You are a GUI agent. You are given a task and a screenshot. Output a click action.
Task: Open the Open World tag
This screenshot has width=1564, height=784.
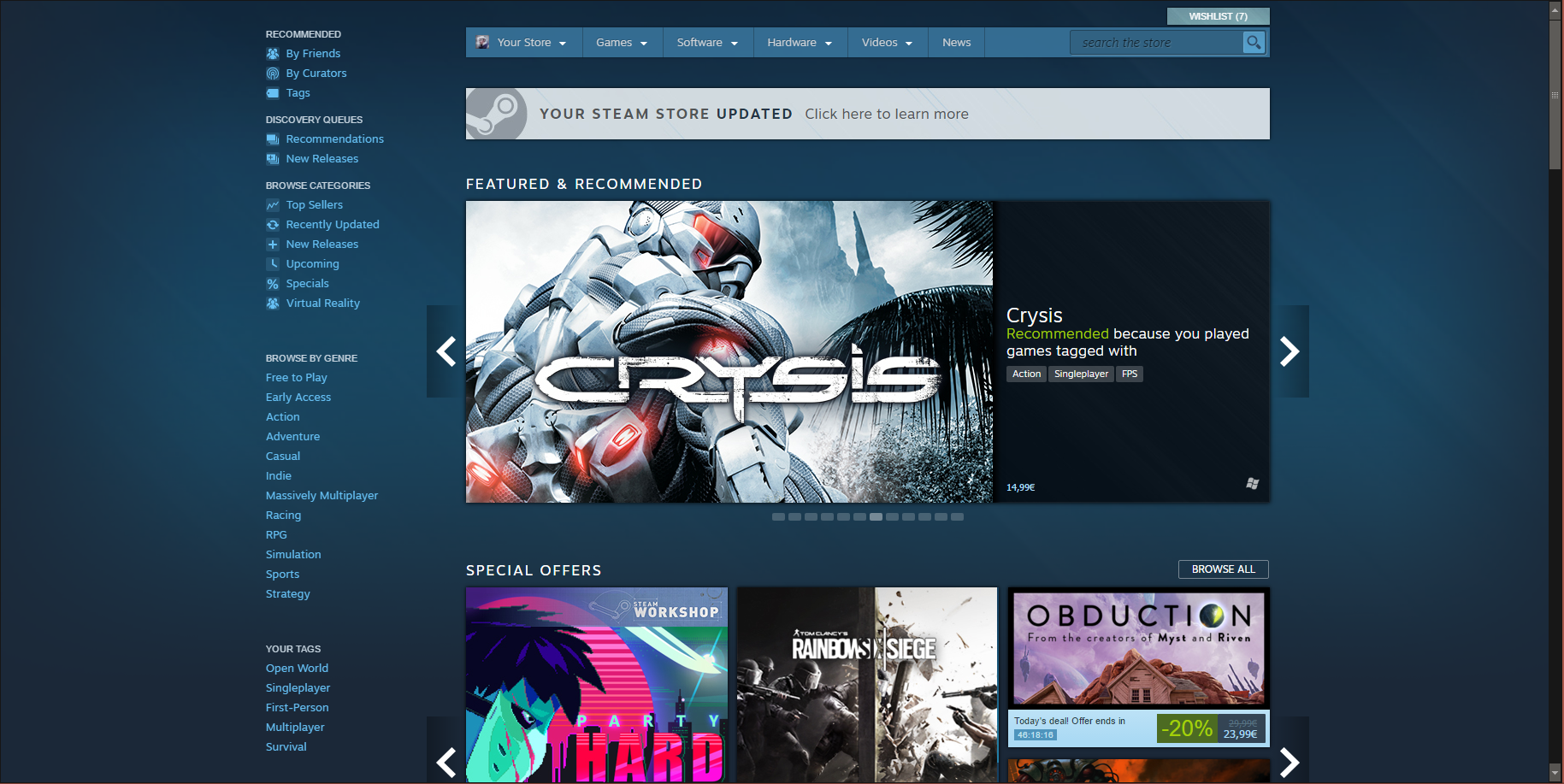pos(297,669)
